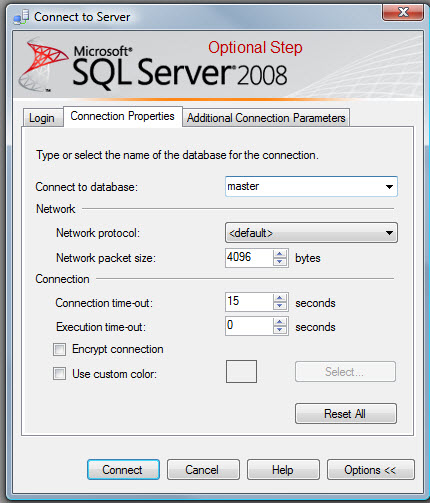
Task: Click the Execution time-out value field
Action: pos(249,326)
